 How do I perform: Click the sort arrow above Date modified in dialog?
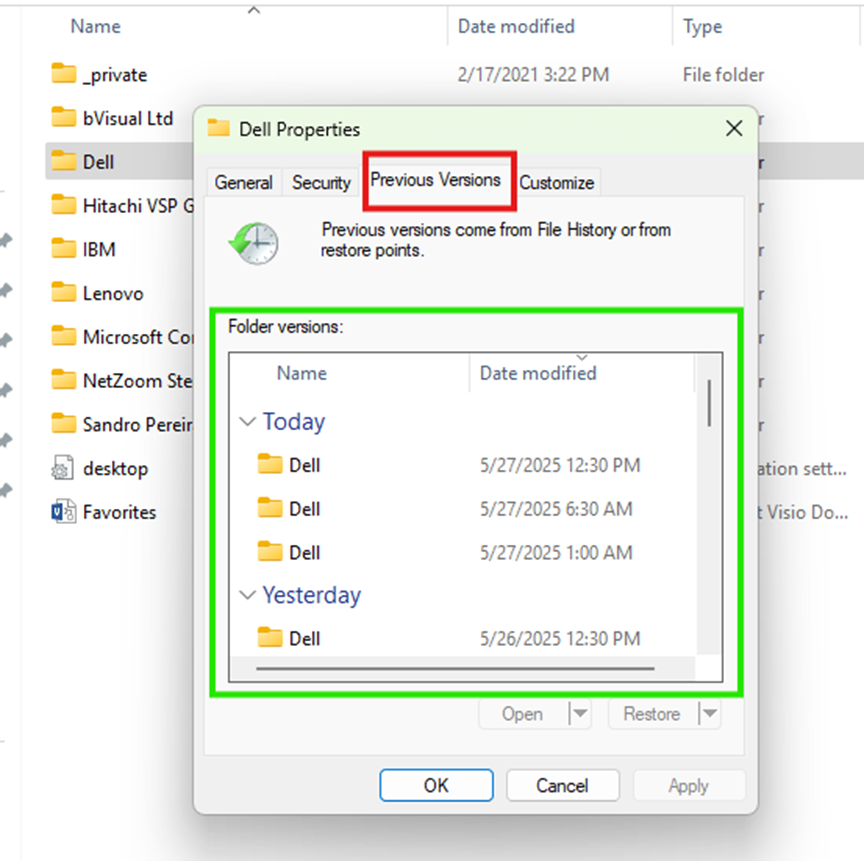(x=582, y=358)
